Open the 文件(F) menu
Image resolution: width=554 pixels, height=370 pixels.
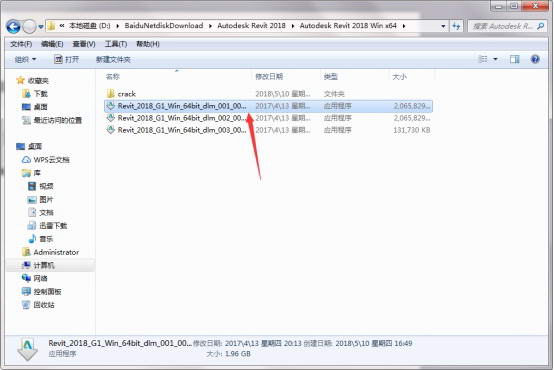(x=21, y=44)
